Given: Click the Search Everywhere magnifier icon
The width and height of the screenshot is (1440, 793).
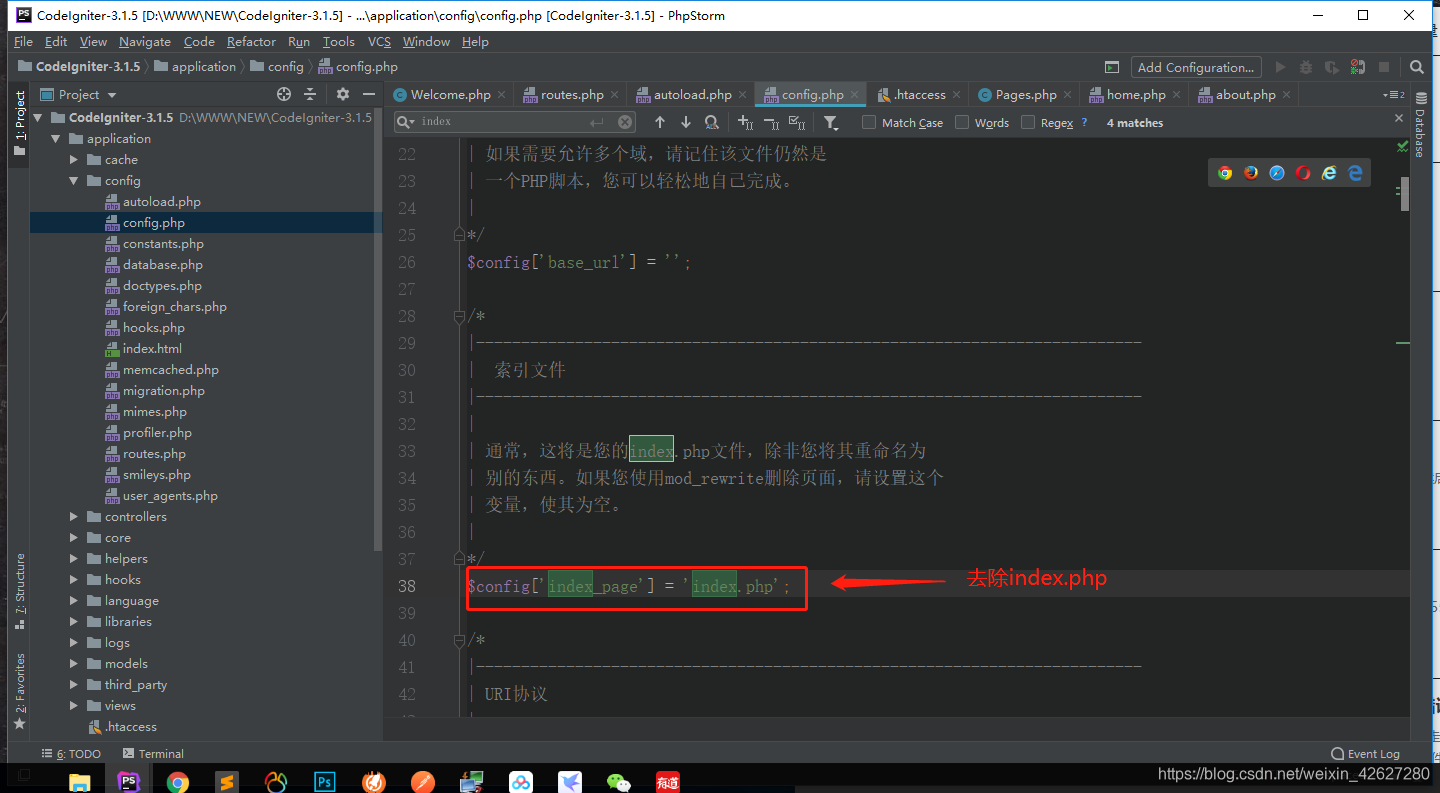Looking at the screenshot, I should coord(1417,67).
